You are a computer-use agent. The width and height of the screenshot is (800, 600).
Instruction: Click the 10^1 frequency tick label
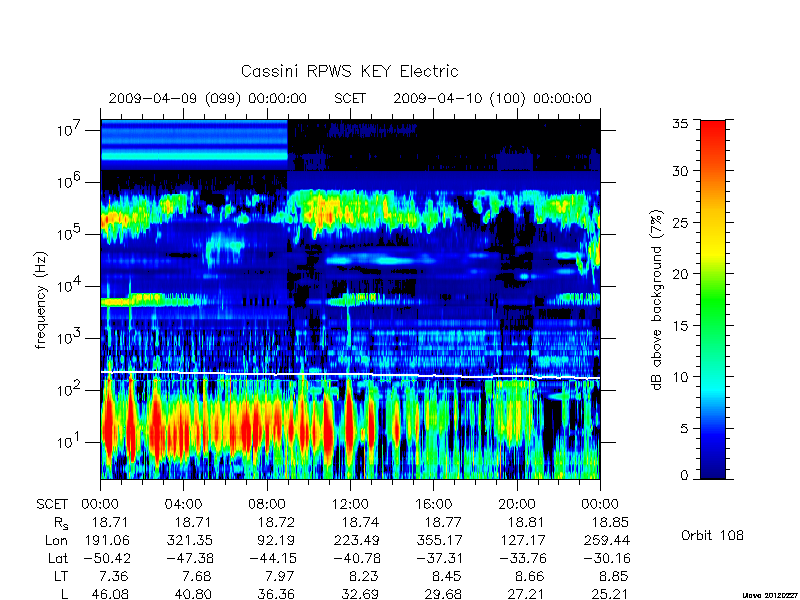(x=70, y=441)
